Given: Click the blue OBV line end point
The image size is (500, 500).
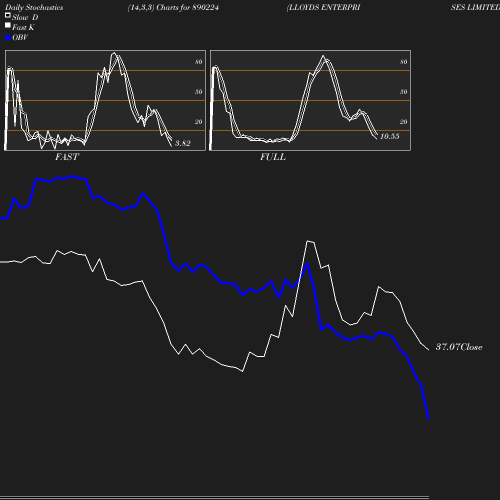Looking at the screenshot, I should pos(429,418).
